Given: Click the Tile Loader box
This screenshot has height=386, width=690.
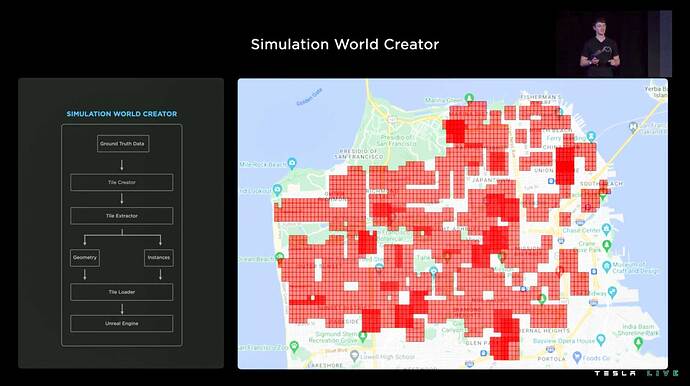Looking at the screenshot, I should [121, 292].
